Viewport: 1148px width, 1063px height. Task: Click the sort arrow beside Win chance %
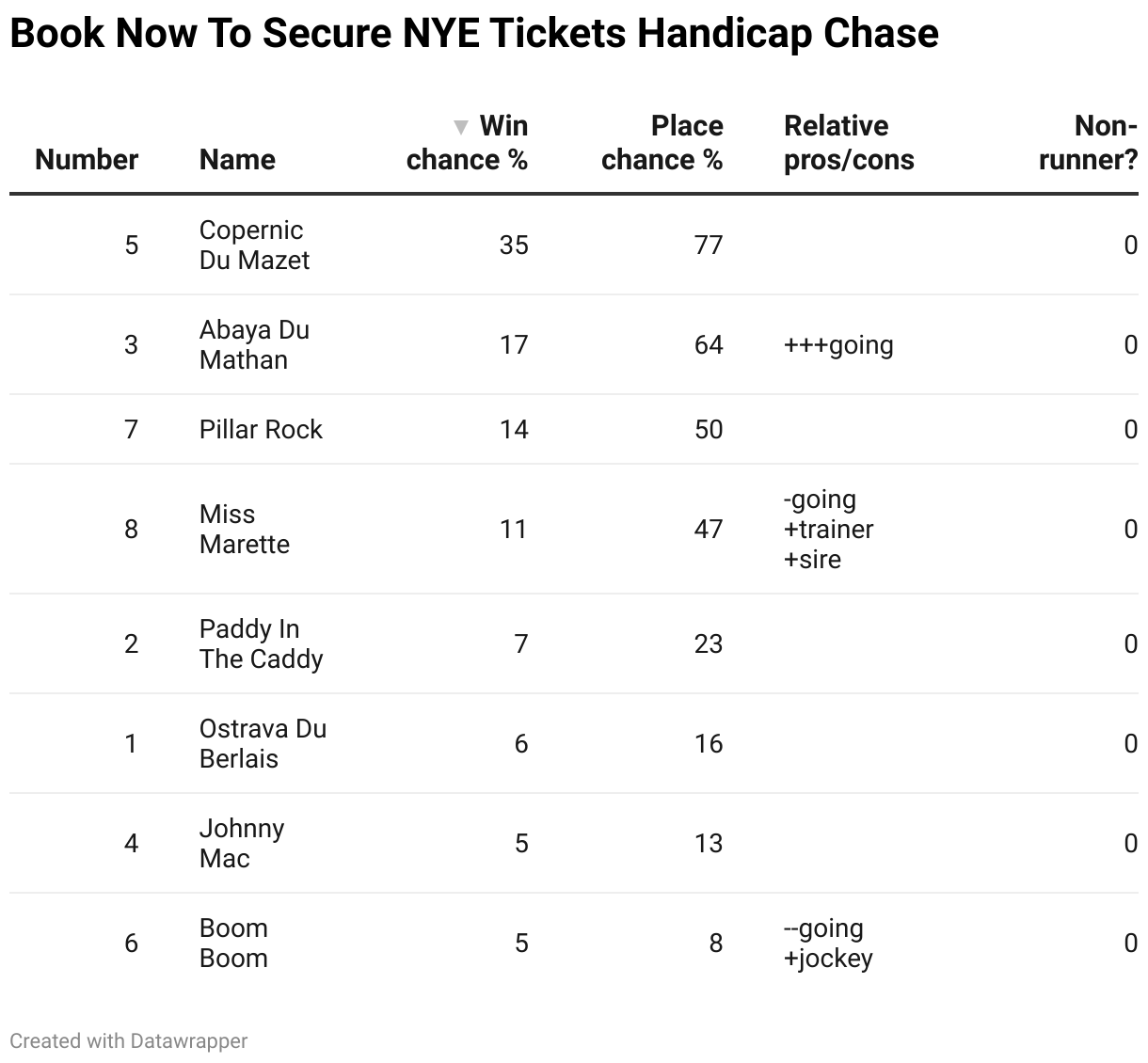tap(460, 127)
